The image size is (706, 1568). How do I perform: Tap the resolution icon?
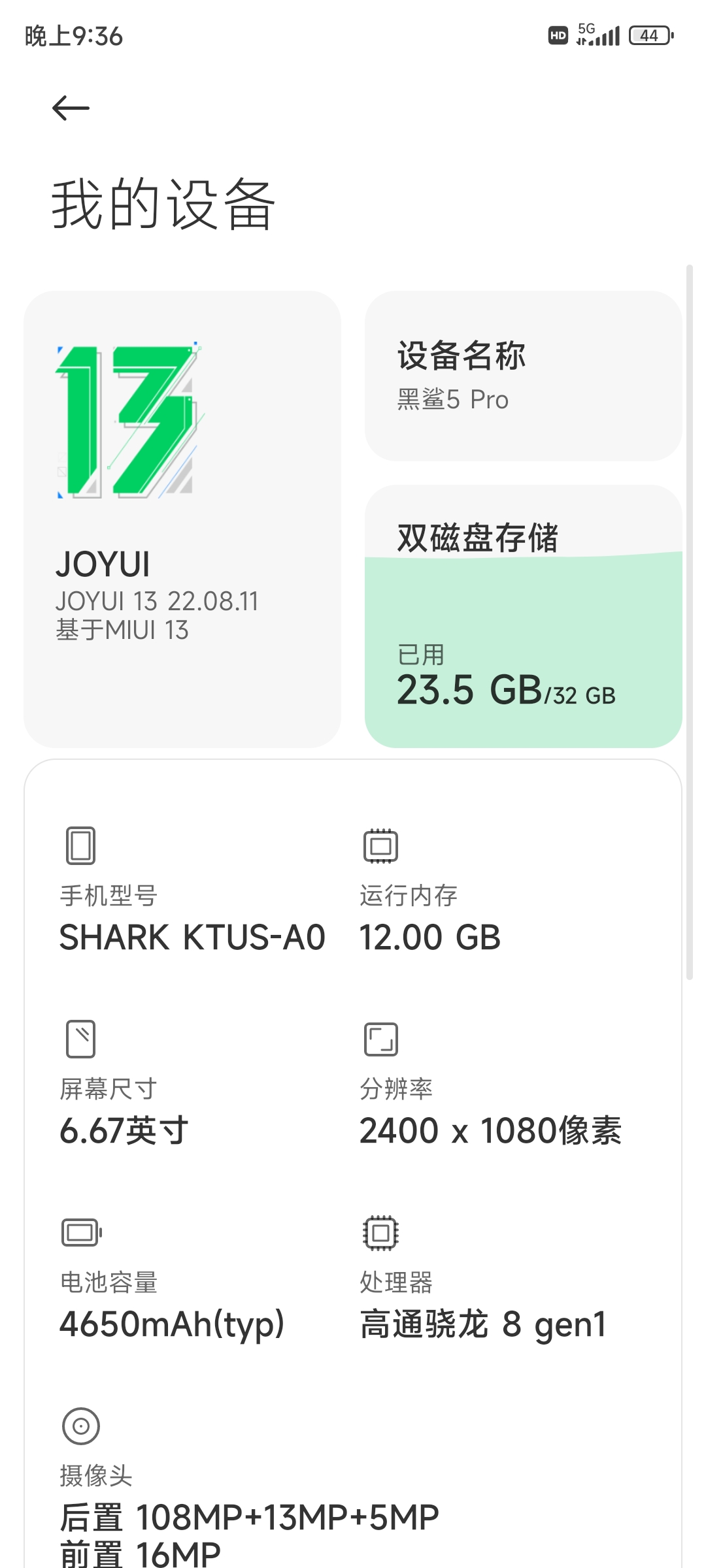pos(380,1039)
